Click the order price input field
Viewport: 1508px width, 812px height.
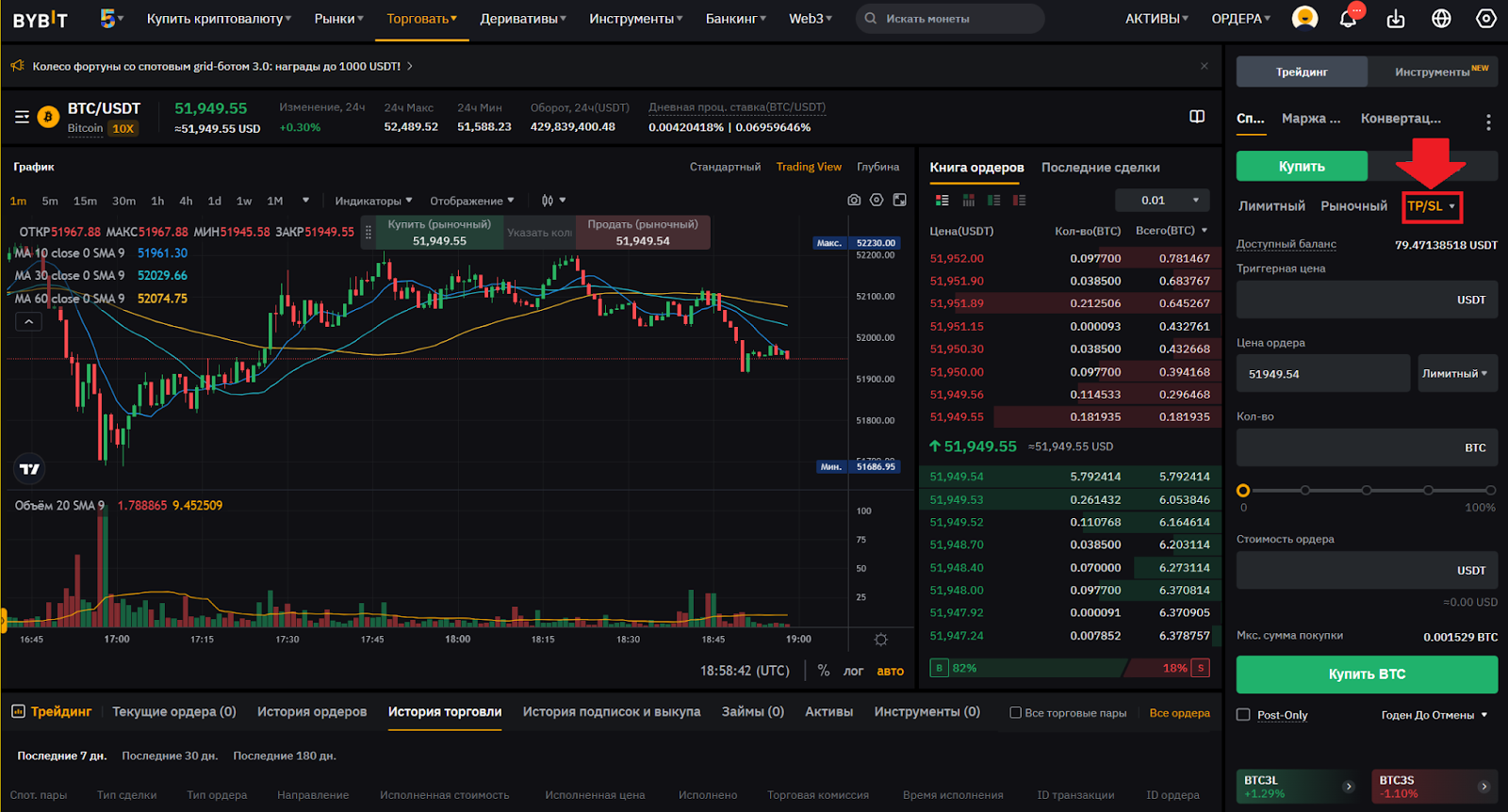point(1323,373)
